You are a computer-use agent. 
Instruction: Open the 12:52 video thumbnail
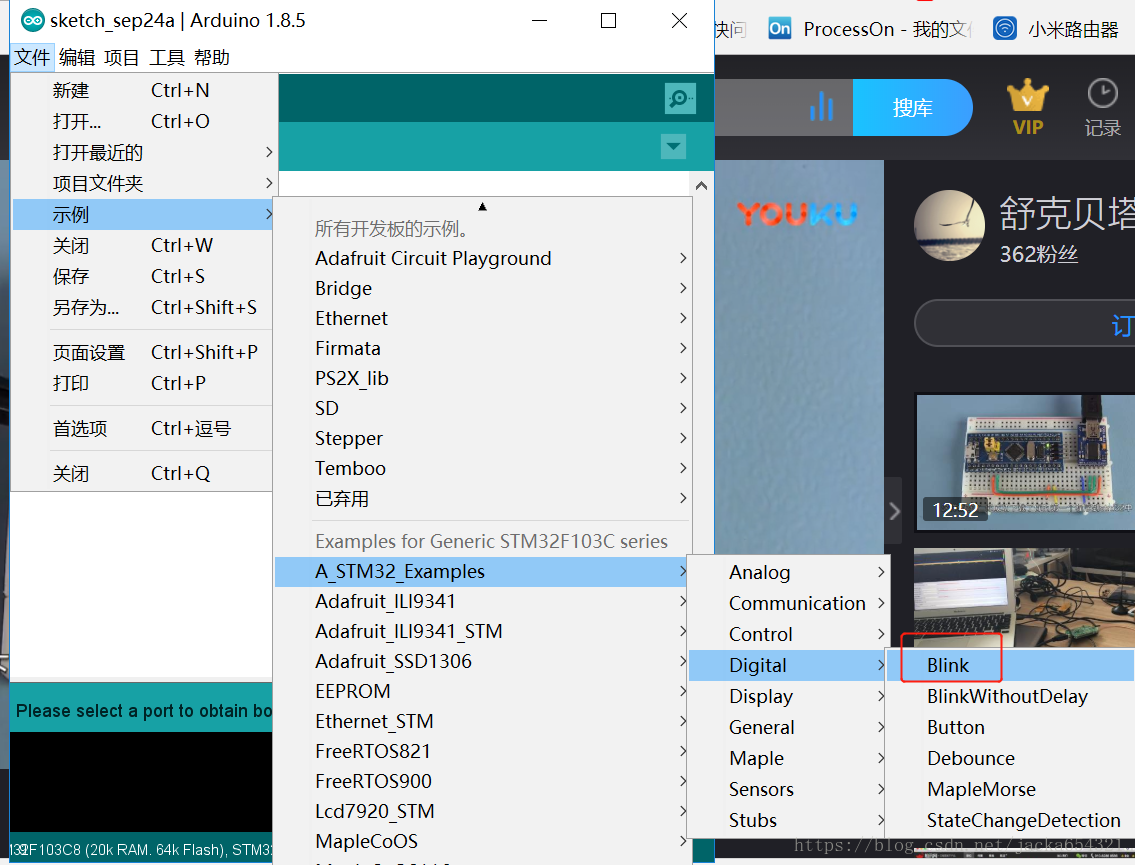(x=1025, y=462)
